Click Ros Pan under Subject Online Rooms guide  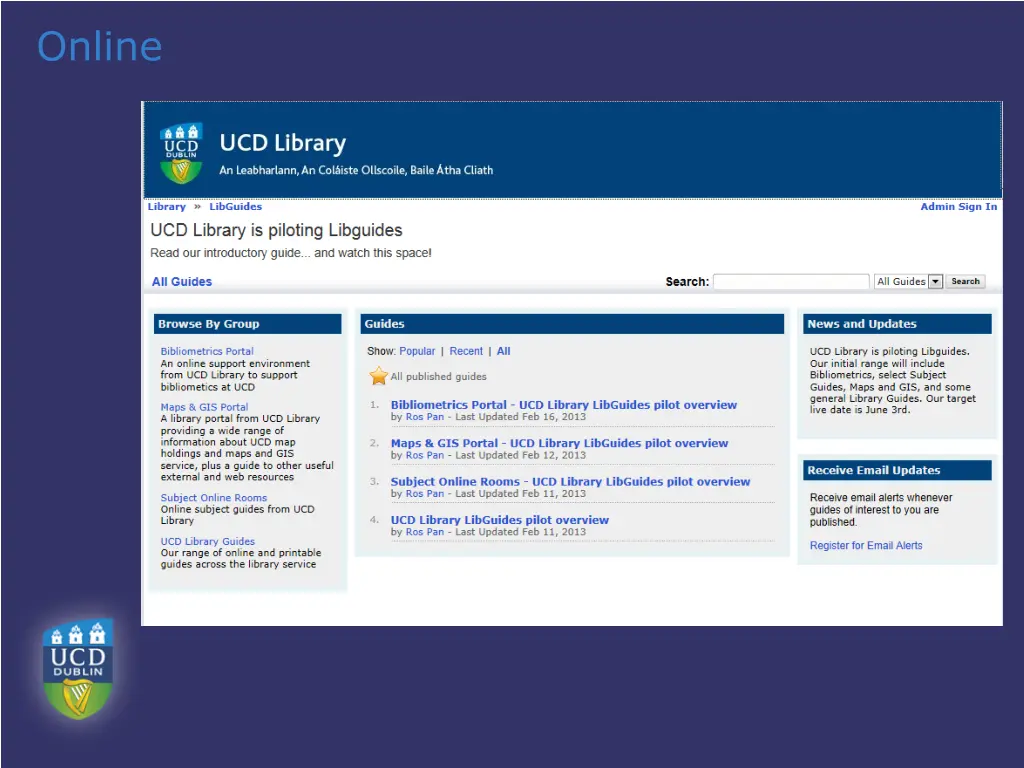tap(424, 494)
